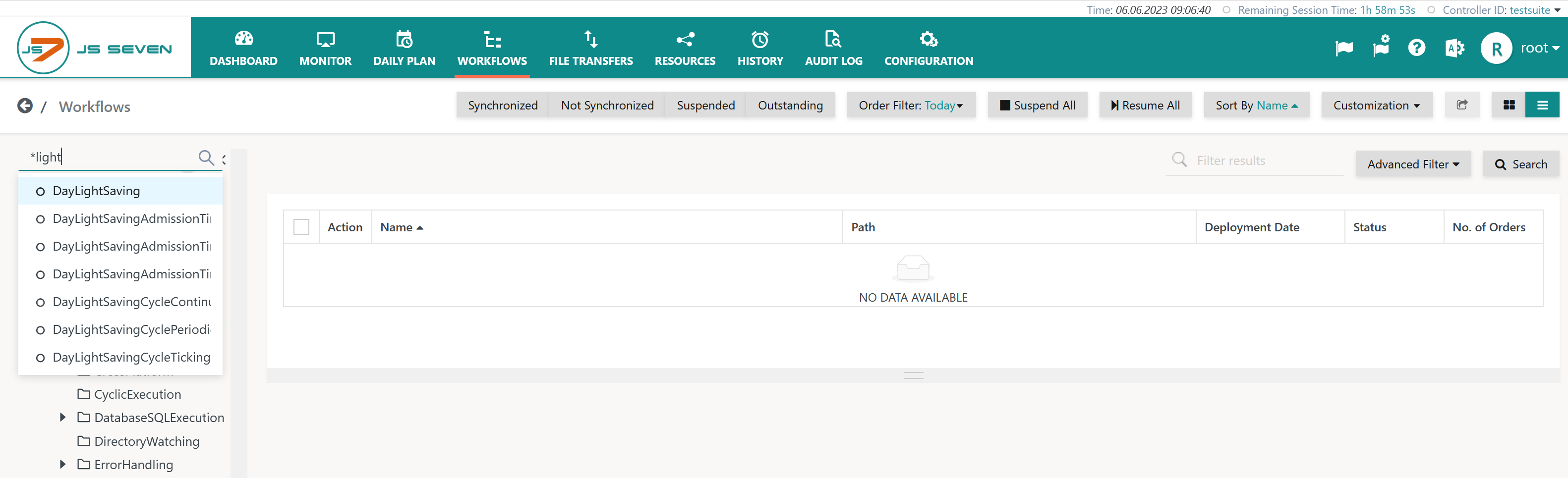Click Resume All button
This screenshot has height=478, width=1568.
click(1145, 105)
